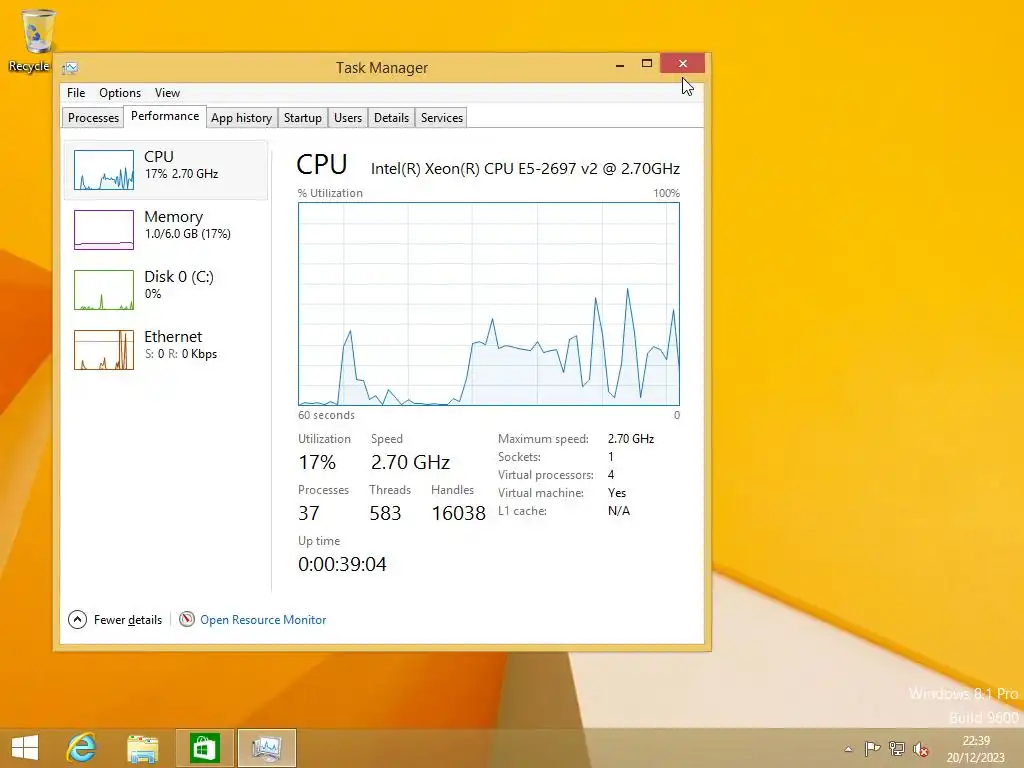Switch to the Processes tab

point(93,118)
